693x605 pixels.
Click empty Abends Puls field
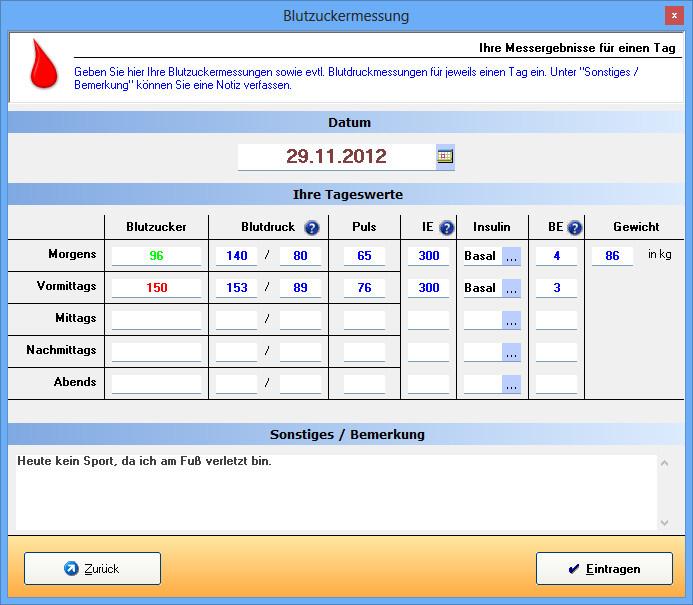[x=365, y=384]
